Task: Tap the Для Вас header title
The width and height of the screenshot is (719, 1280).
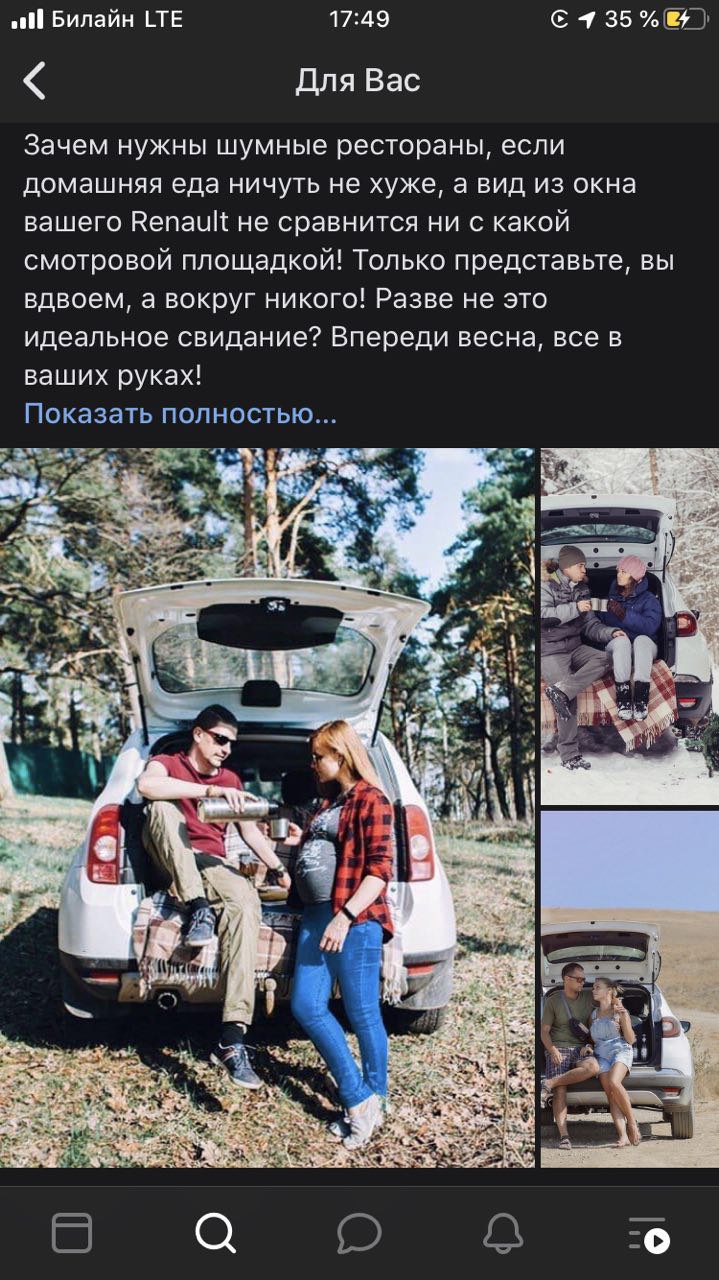Action: pos(358,81)
